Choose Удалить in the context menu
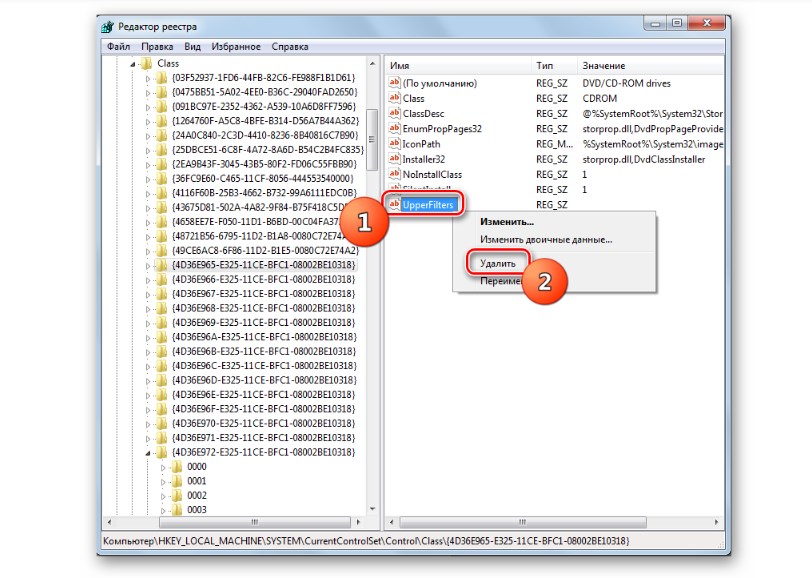Viewport: 812px width, 578px height. pos(498,264)
